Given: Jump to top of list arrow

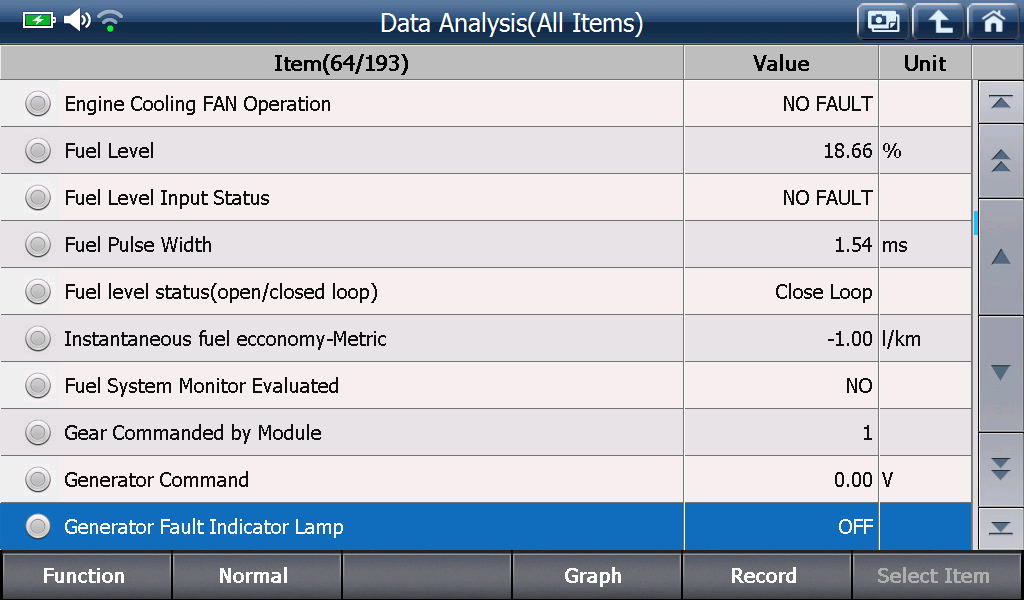Looking at the screenshot, I should coord(1000,103).
